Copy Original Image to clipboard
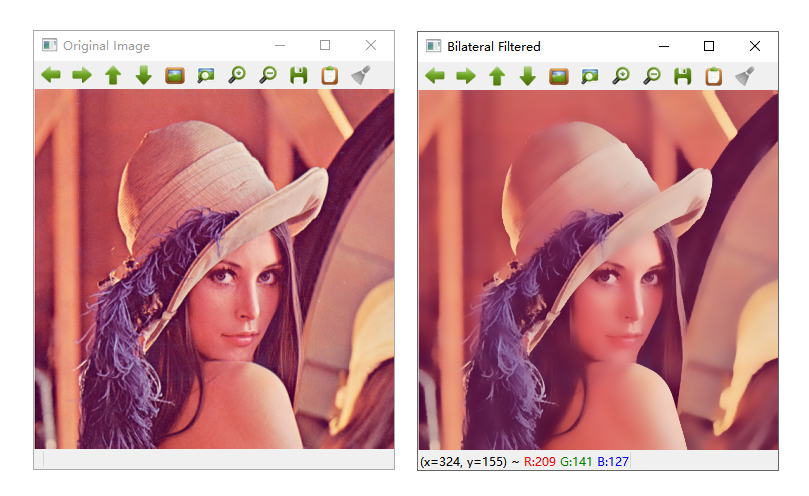The image size is (809, 496). pos(330,75)
